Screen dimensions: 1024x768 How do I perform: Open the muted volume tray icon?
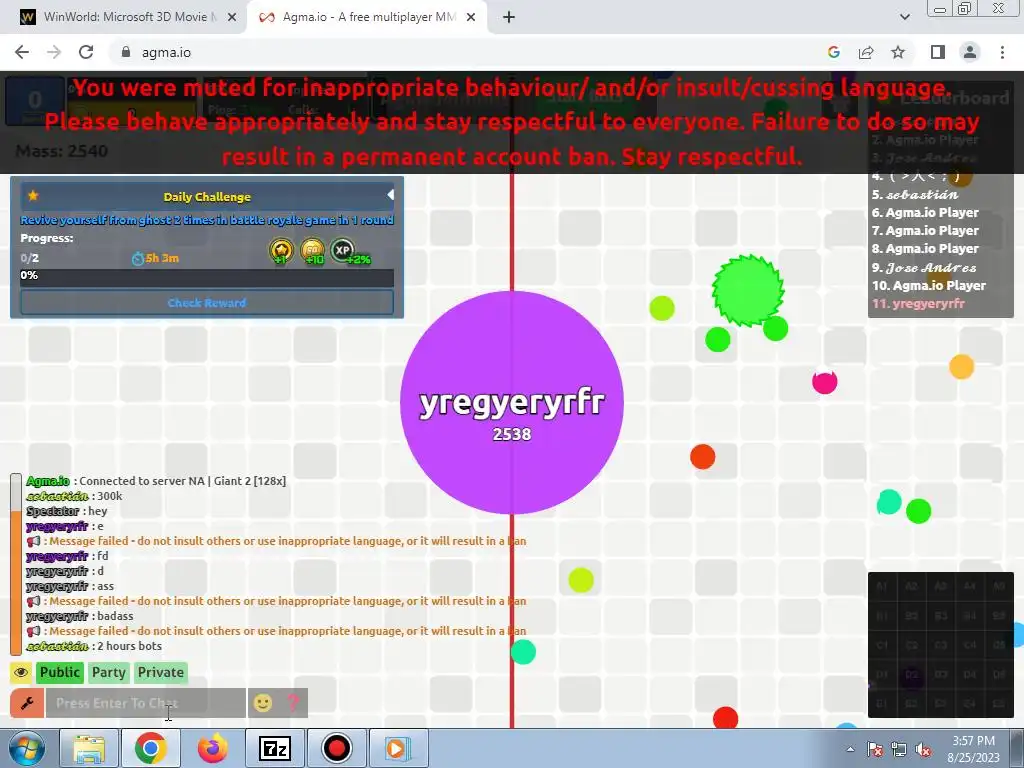923,749
